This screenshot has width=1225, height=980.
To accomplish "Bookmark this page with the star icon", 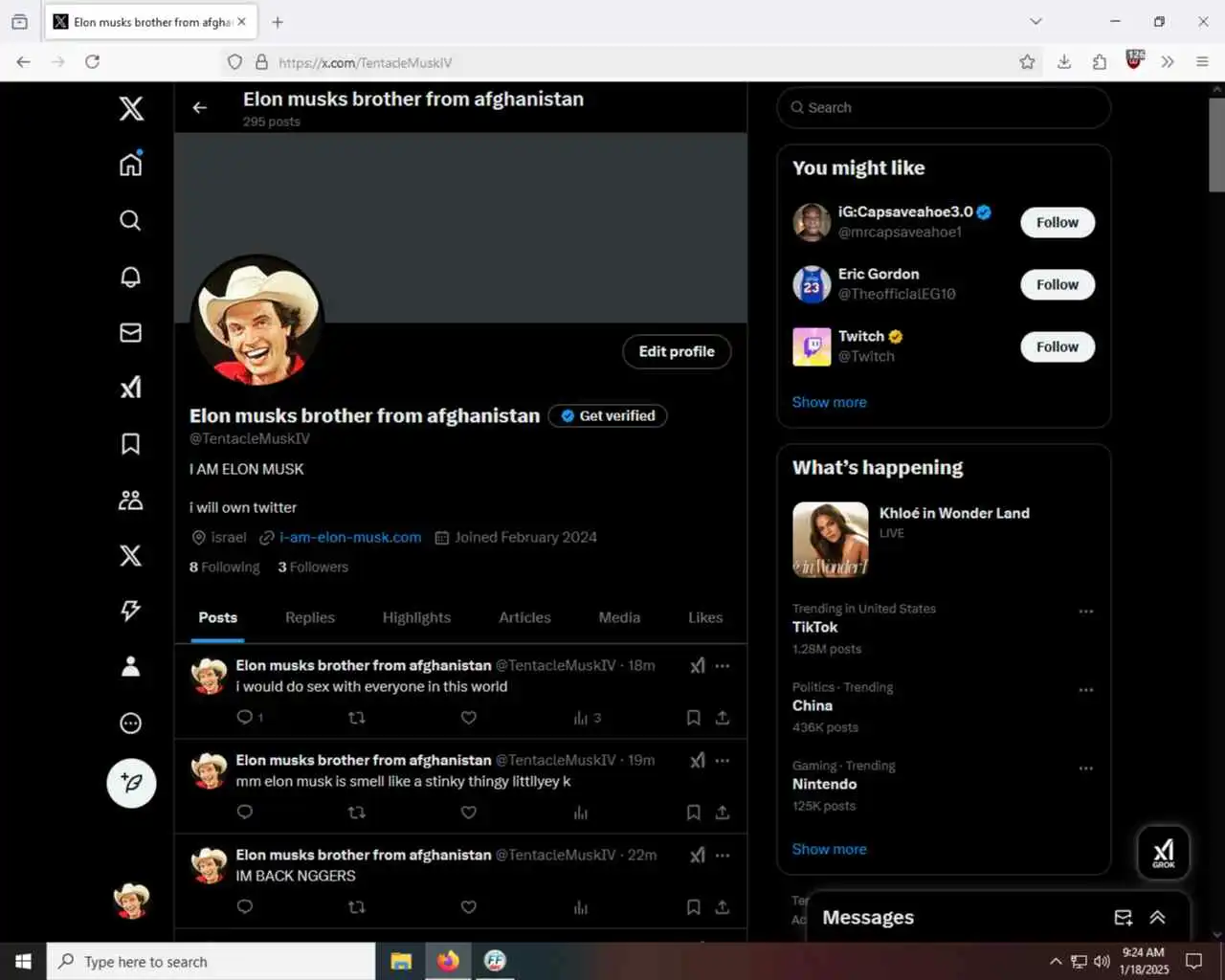I will tap(1027, 62).
